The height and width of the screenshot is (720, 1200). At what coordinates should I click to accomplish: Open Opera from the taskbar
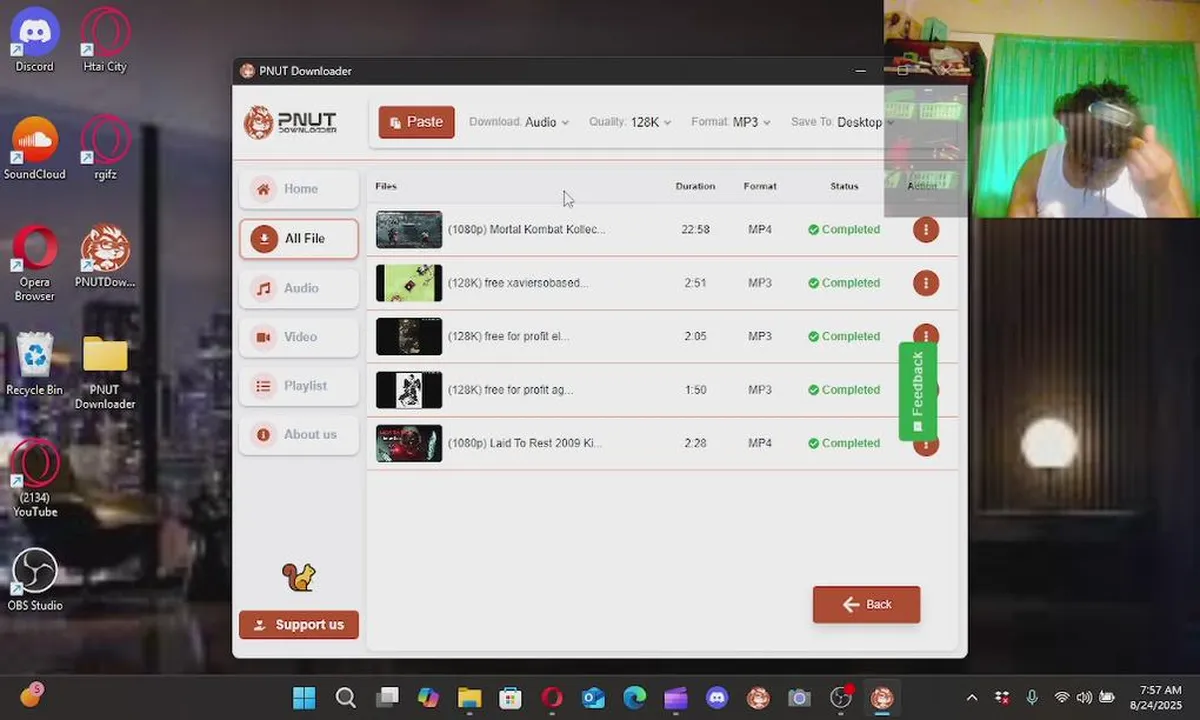point(552,698)
